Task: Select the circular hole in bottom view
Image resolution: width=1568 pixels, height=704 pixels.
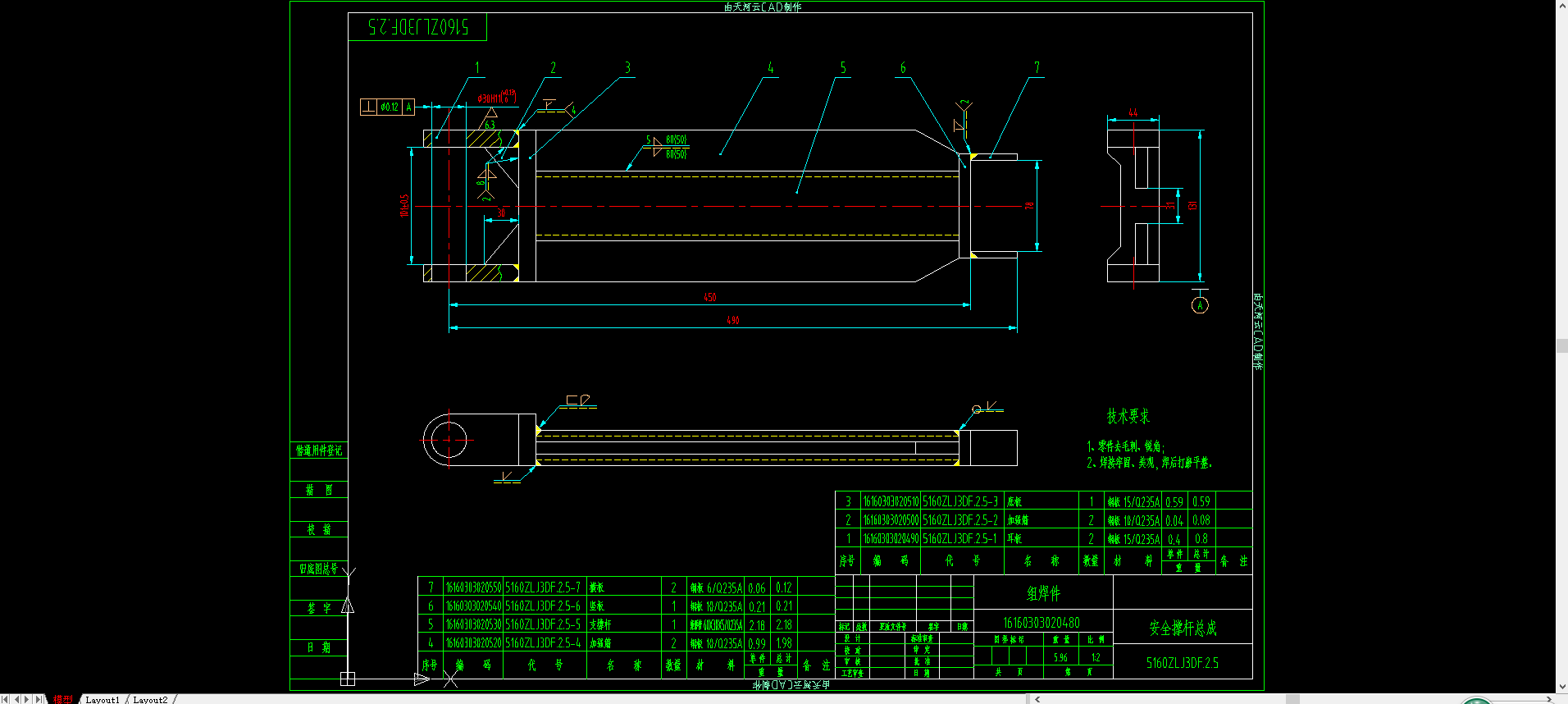Action: coord(447,440)
